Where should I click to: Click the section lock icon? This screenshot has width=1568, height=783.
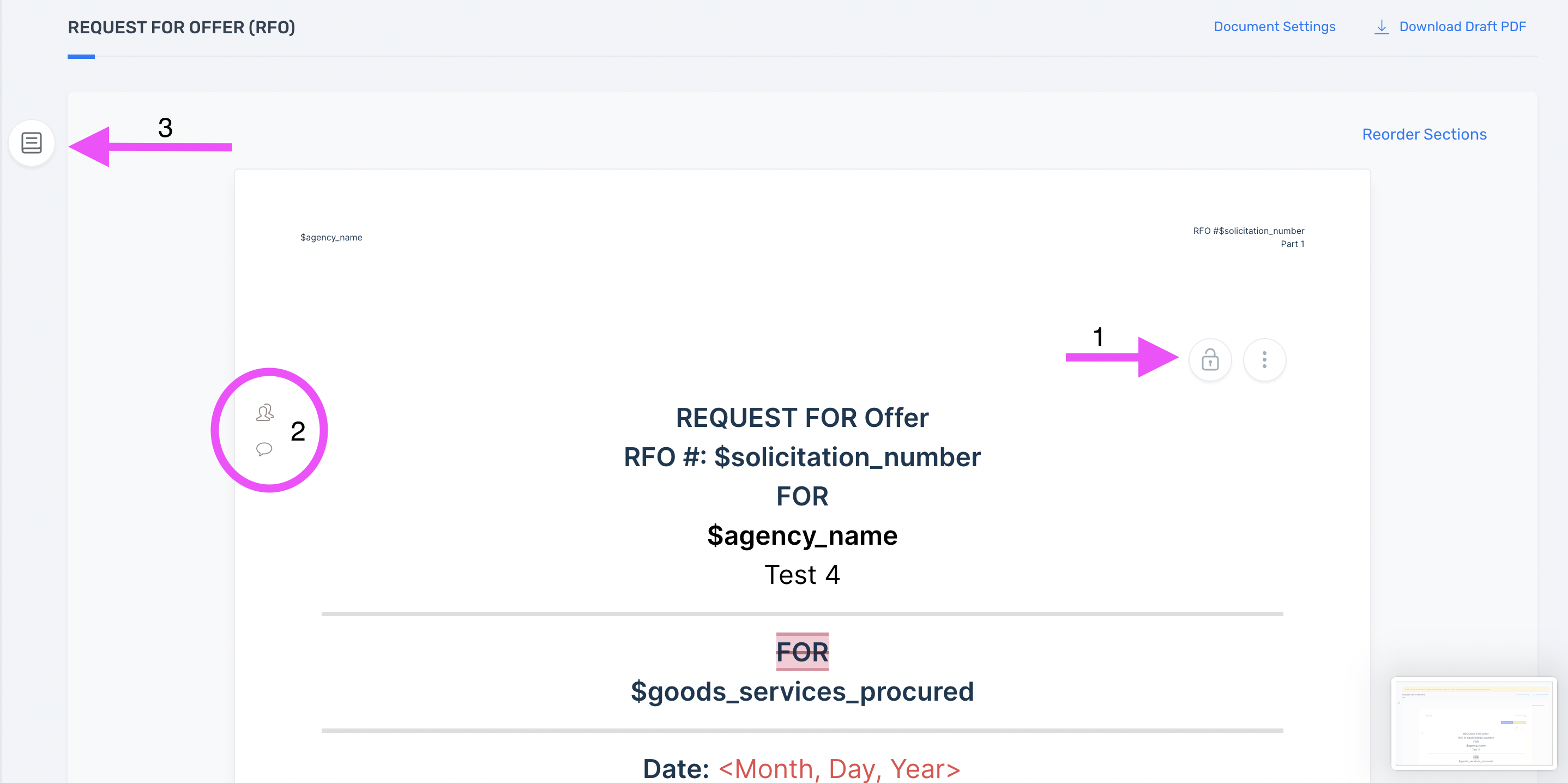coord(1209,360)
